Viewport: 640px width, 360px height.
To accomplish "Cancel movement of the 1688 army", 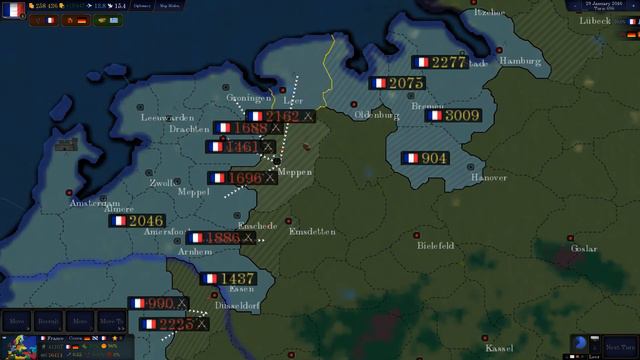I will pyautogui.click(x=276, y=128).
